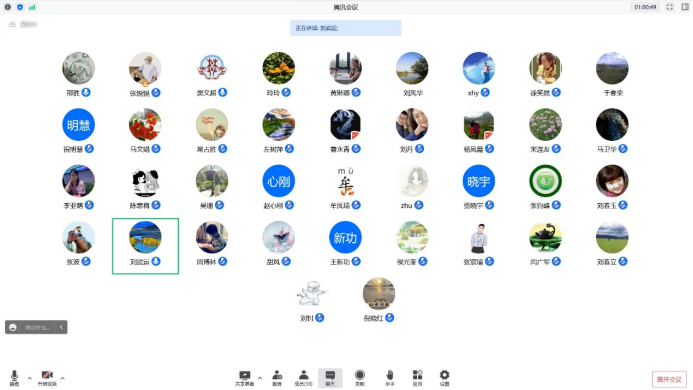Collapse the chat input bar arrow
The width and height of the screenshot is (693, 390).
click(x=61, y=327)
